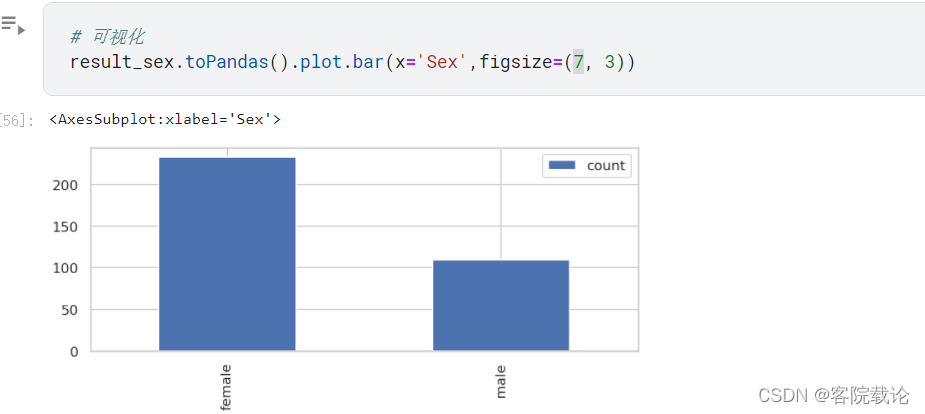Click into the code cell with result_sex.toPandas()

pos(484,49)
